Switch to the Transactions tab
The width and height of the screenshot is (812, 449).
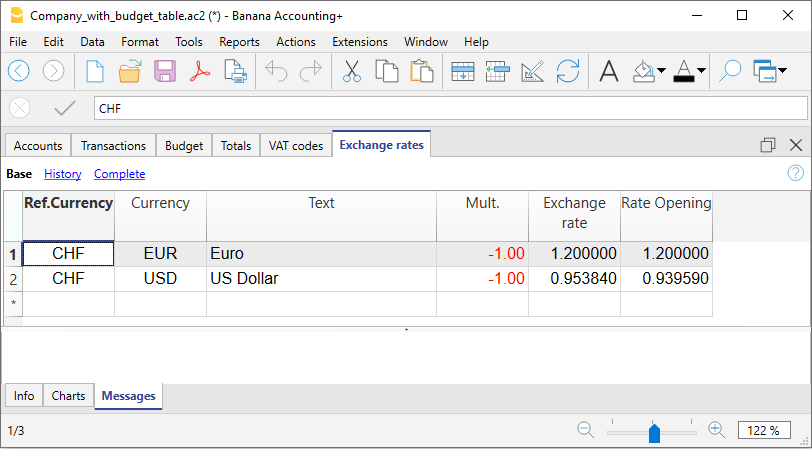[x=113, y=146]
